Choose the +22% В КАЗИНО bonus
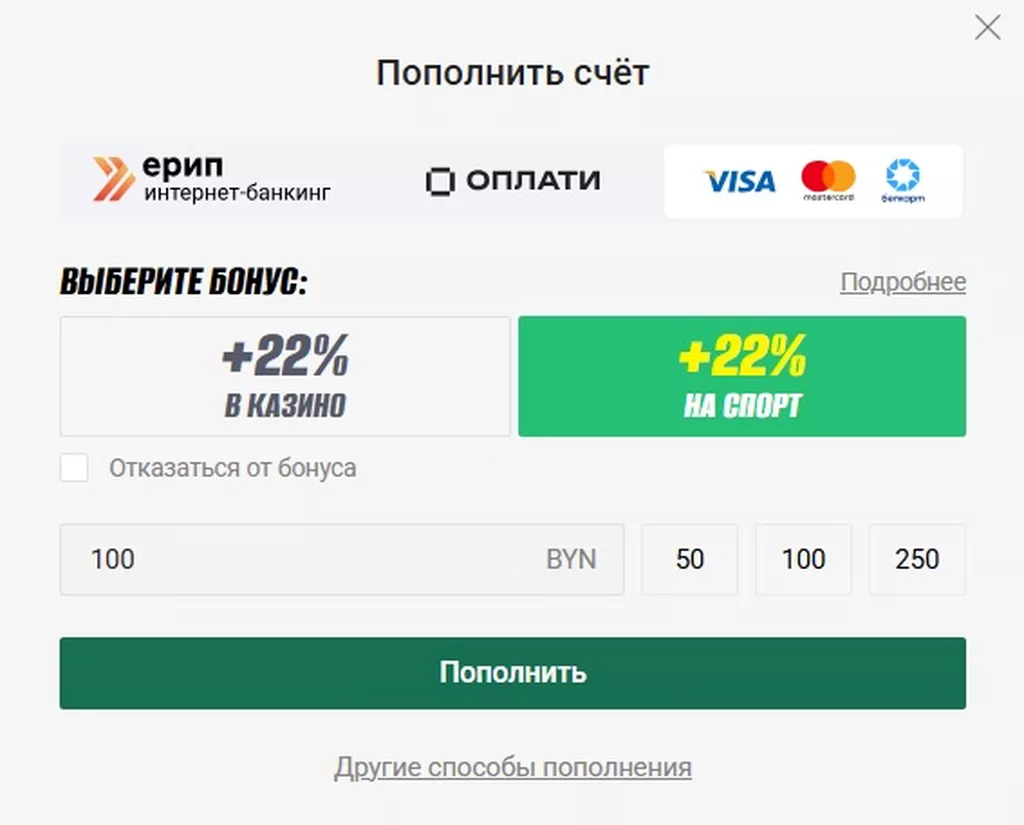The image size is (1024, 825). (285, 376)
